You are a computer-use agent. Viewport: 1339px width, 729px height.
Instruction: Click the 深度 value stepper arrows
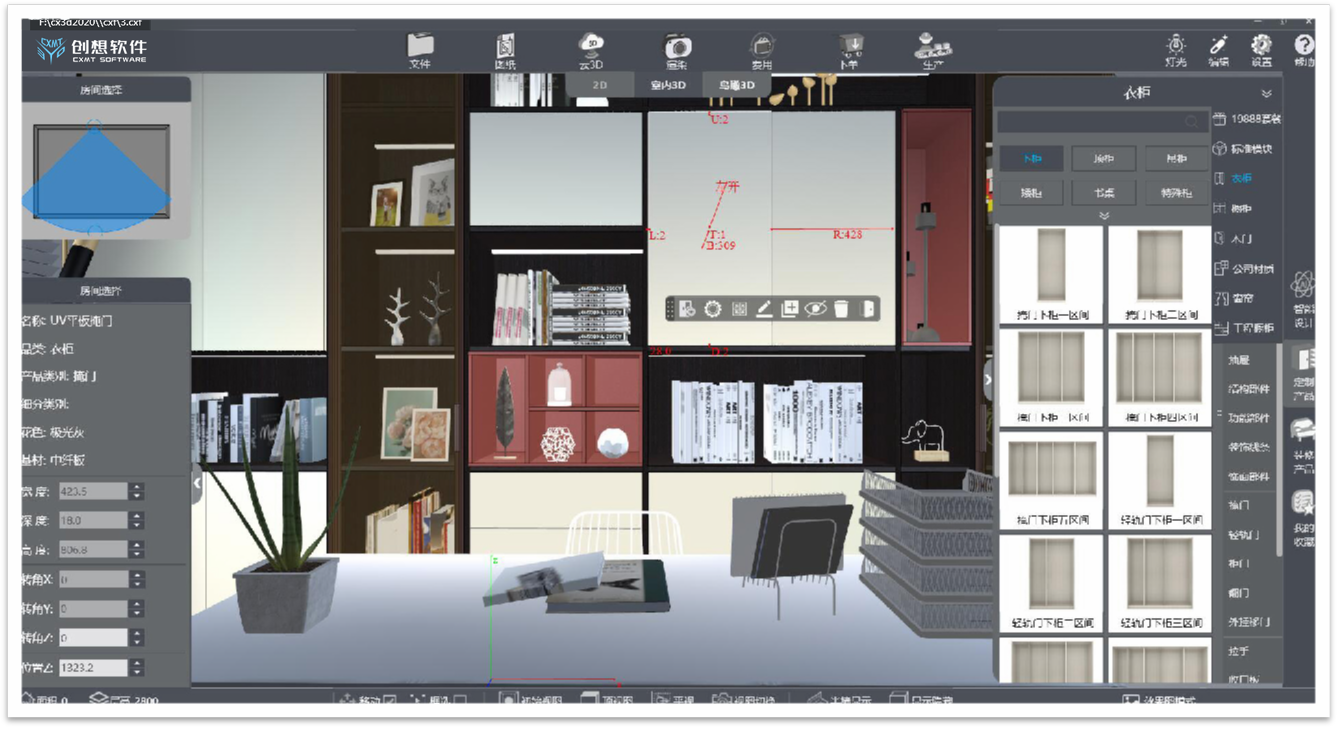137,520
